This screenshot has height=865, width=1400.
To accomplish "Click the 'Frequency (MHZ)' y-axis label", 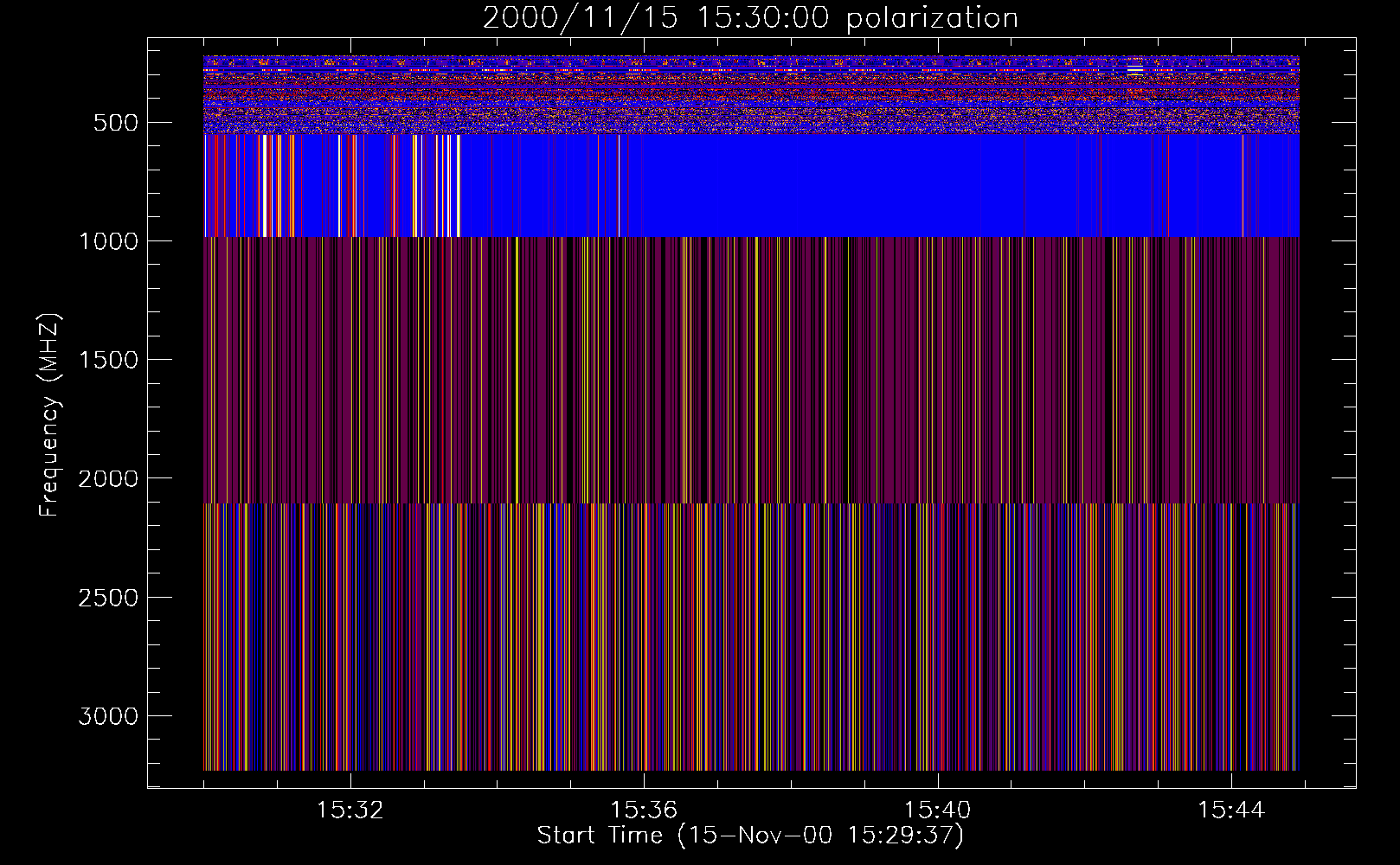I will click(x=49, y=414).
